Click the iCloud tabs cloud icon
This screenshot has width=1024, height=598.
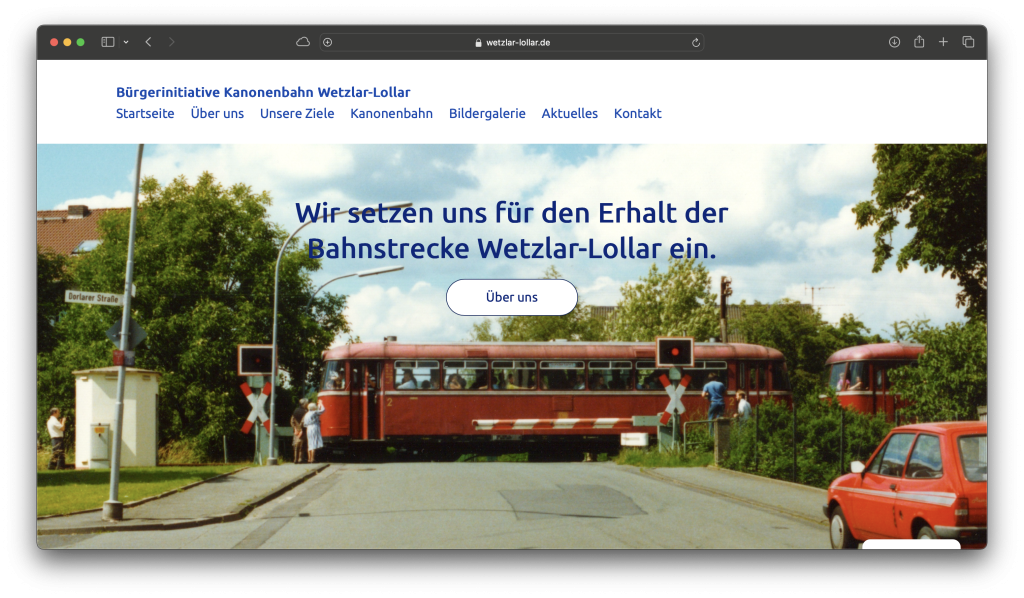[303, 42]
